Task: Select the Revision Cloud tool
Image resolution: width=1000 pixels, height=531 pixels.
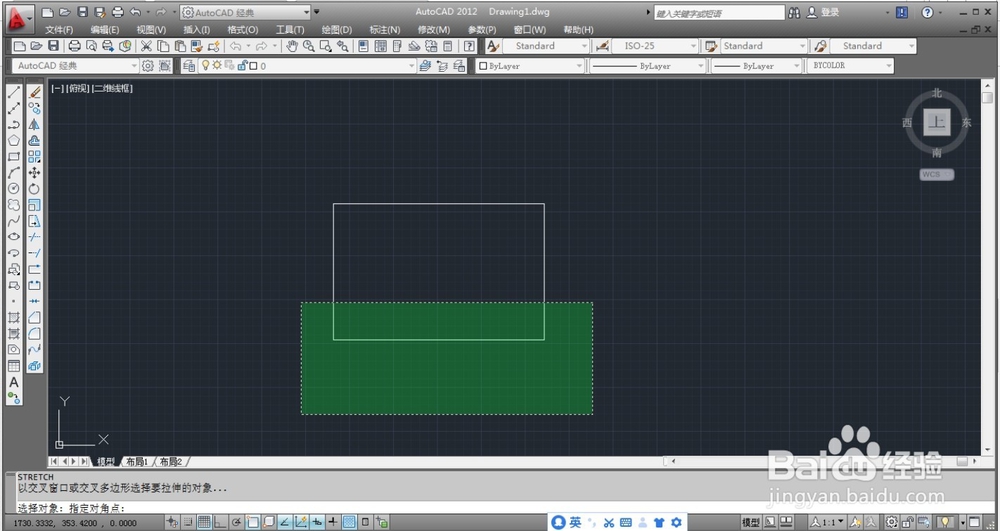Action: coord(13,205)
